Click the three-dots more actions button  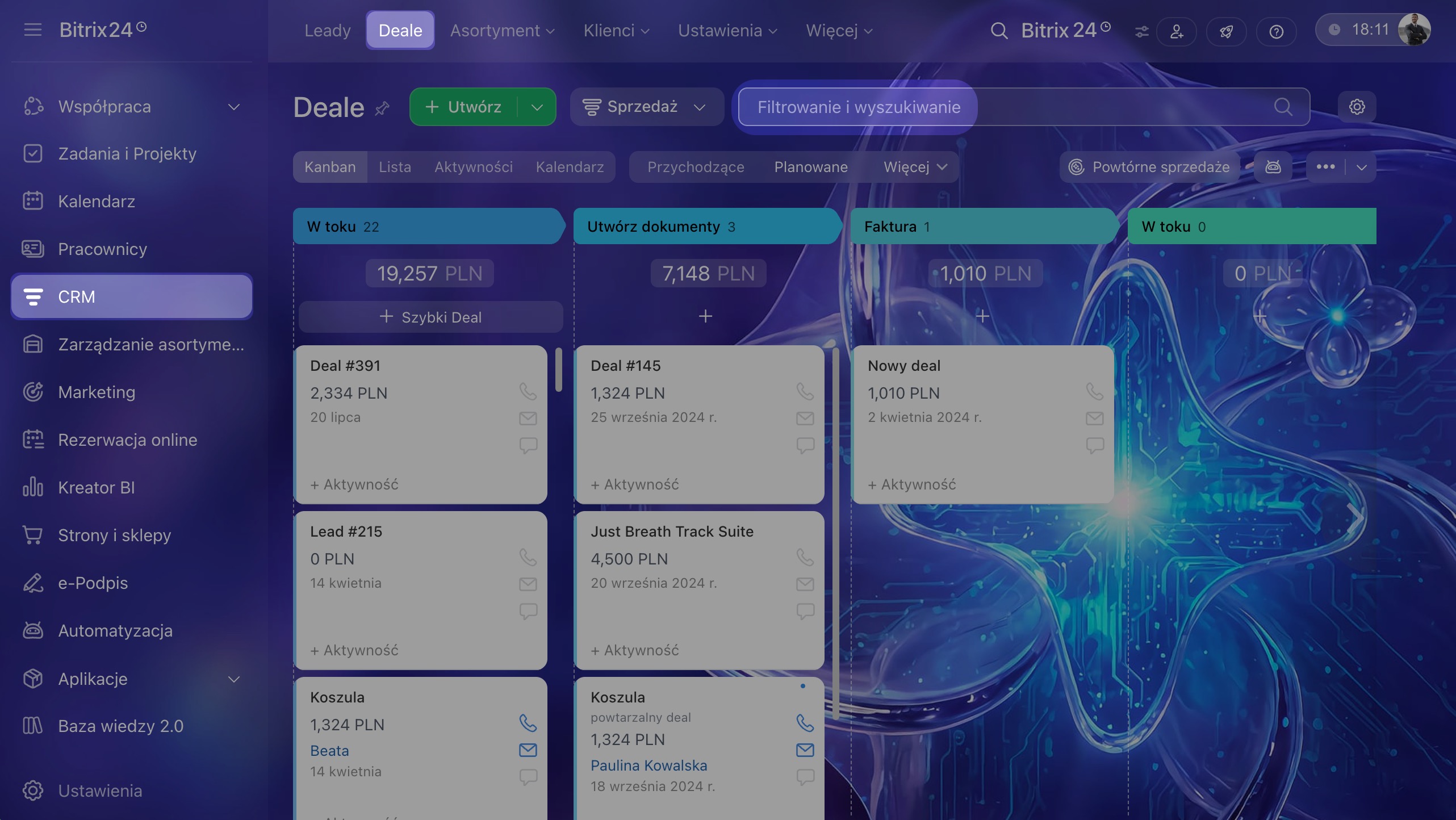[x=1325, y=167]
